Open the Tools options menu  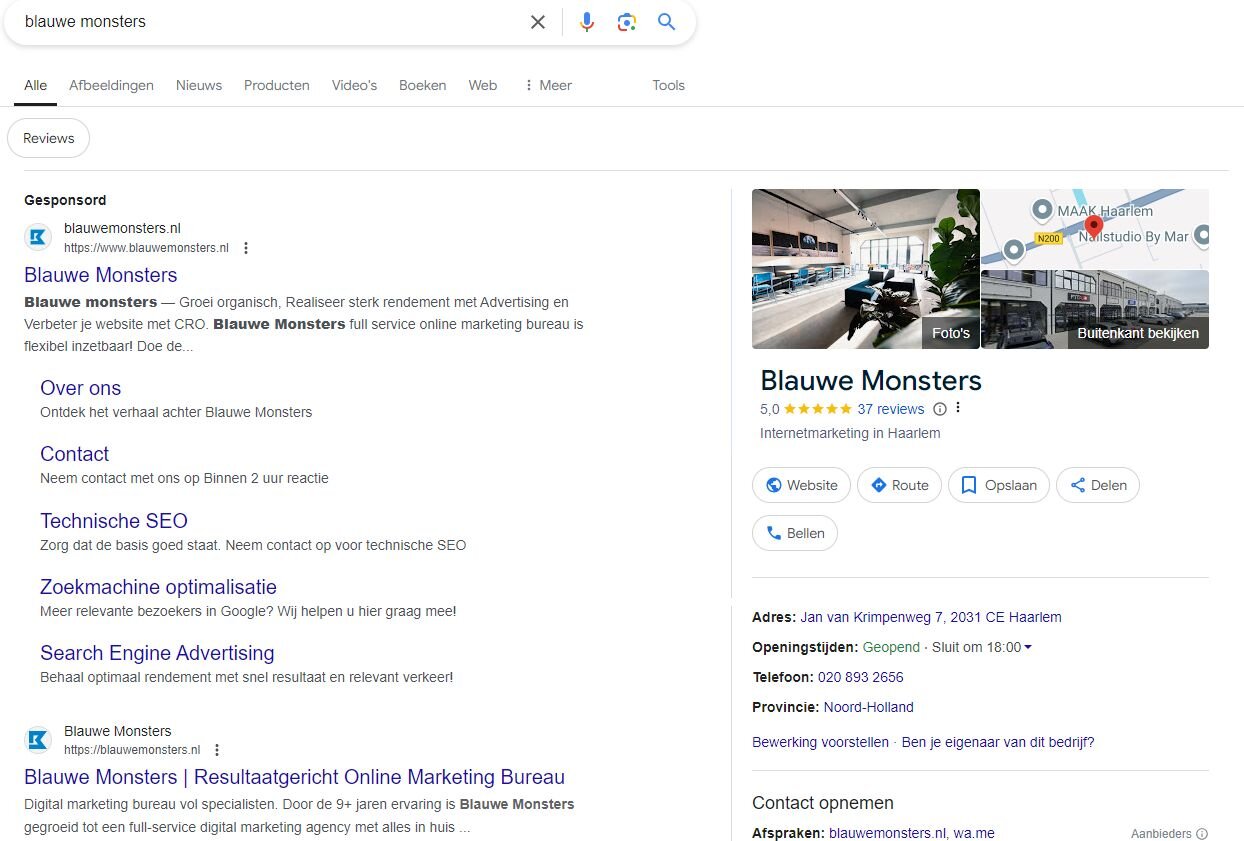668,85
